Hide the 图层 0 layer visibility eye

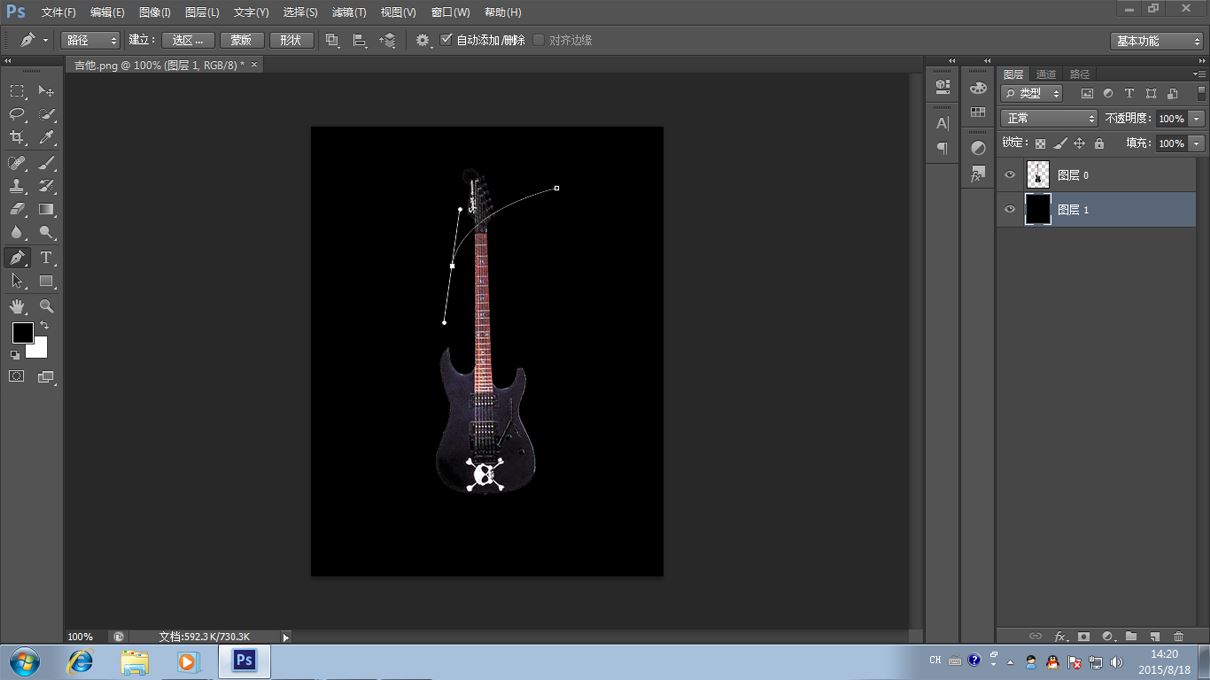1010,175
